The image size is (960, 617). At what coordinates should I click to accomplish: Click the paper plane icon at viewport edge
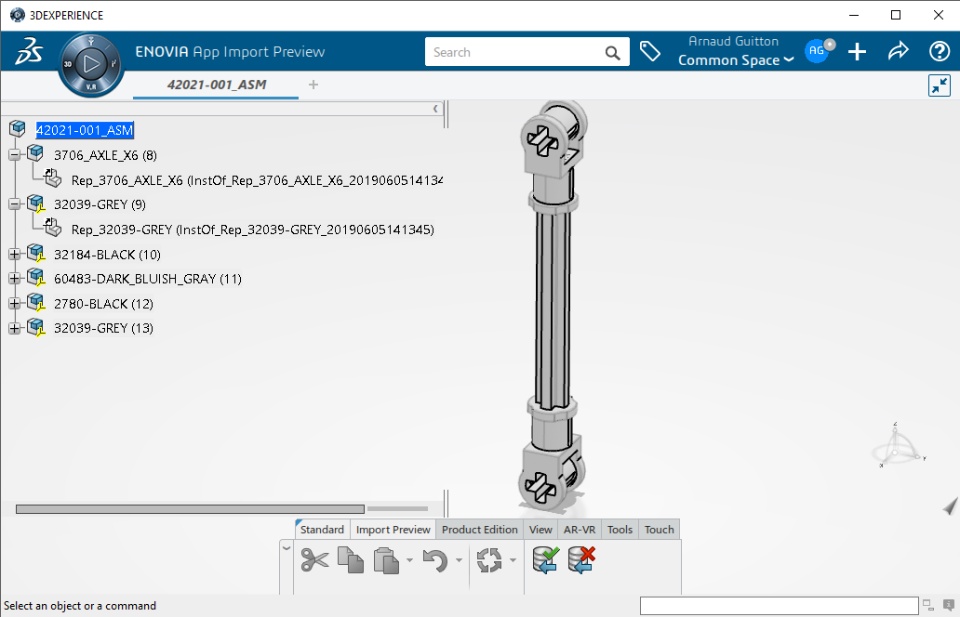pyautogui.click(x=950, y=506)
